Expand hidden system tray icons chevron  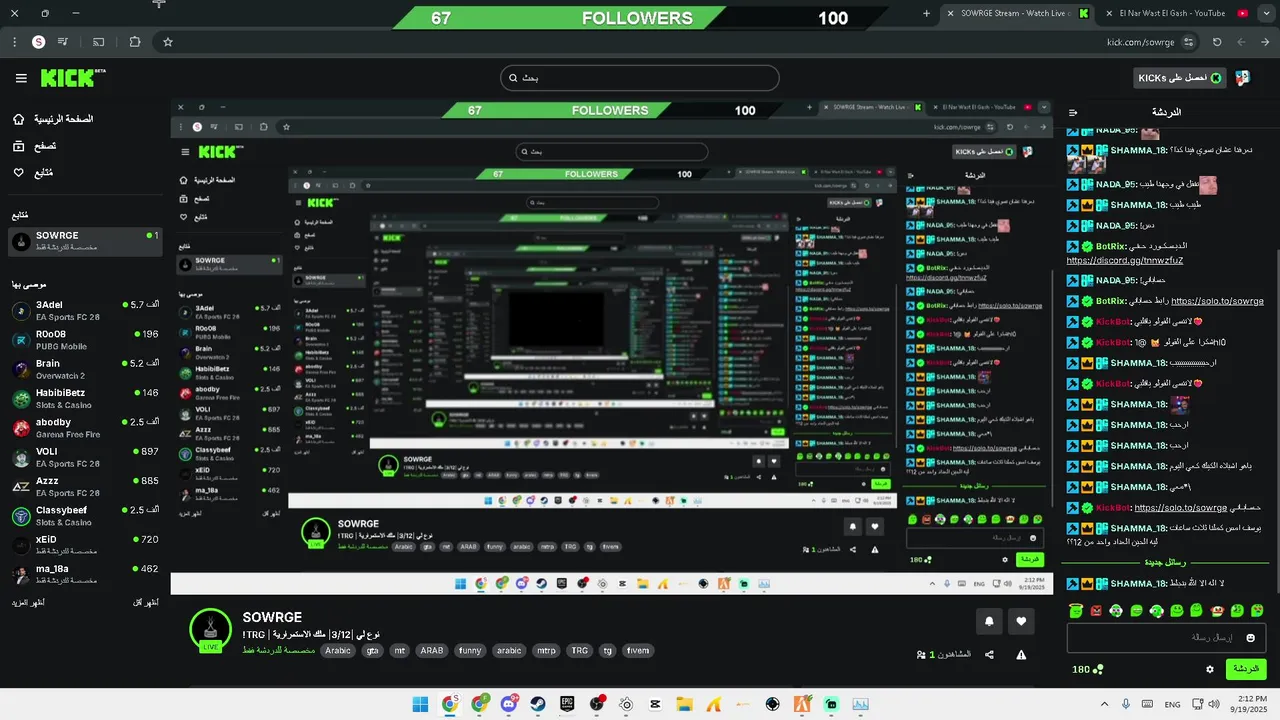click(x=1104, y=704)
